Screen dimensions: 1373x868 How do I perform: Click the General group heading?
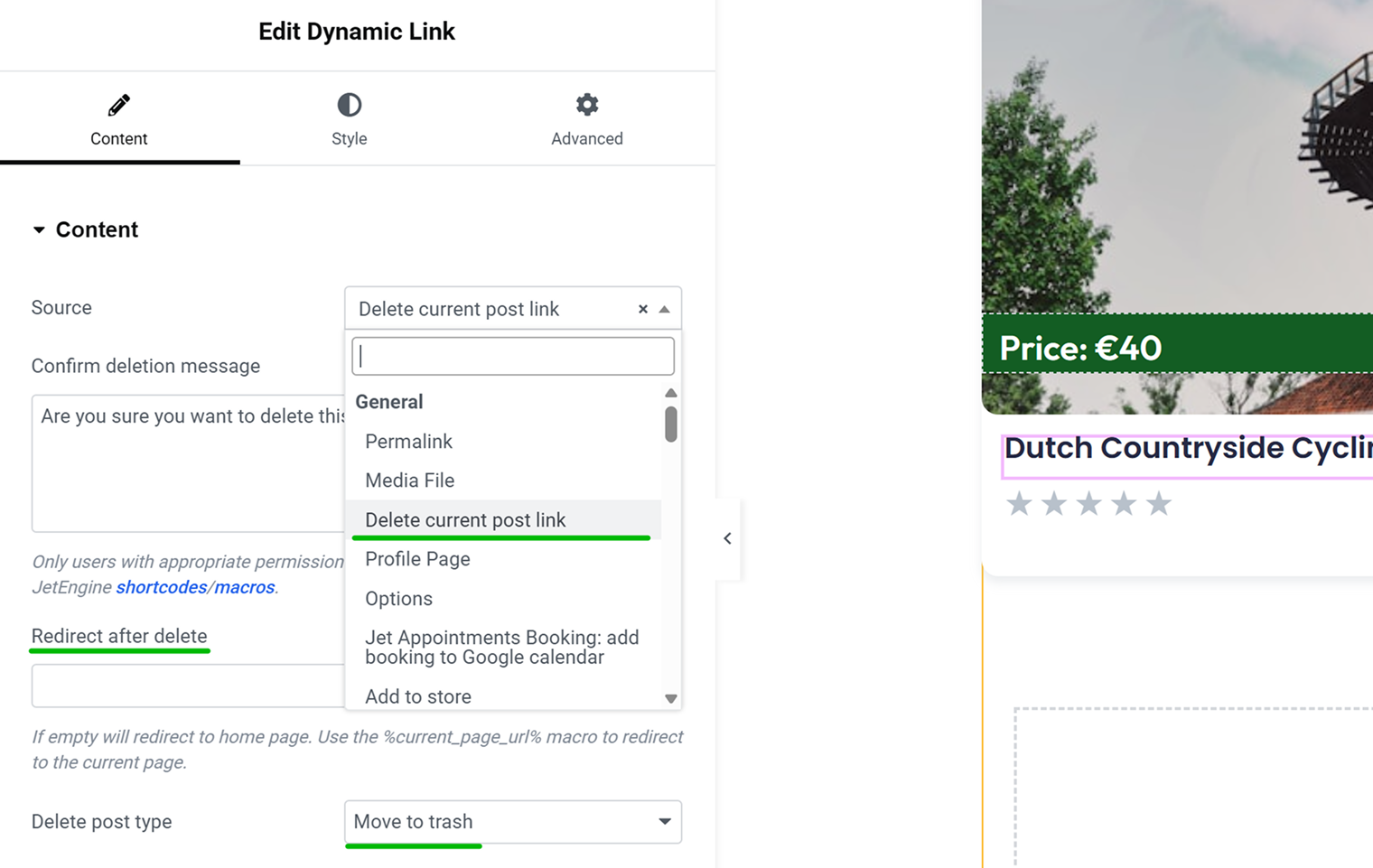point(389,402)
